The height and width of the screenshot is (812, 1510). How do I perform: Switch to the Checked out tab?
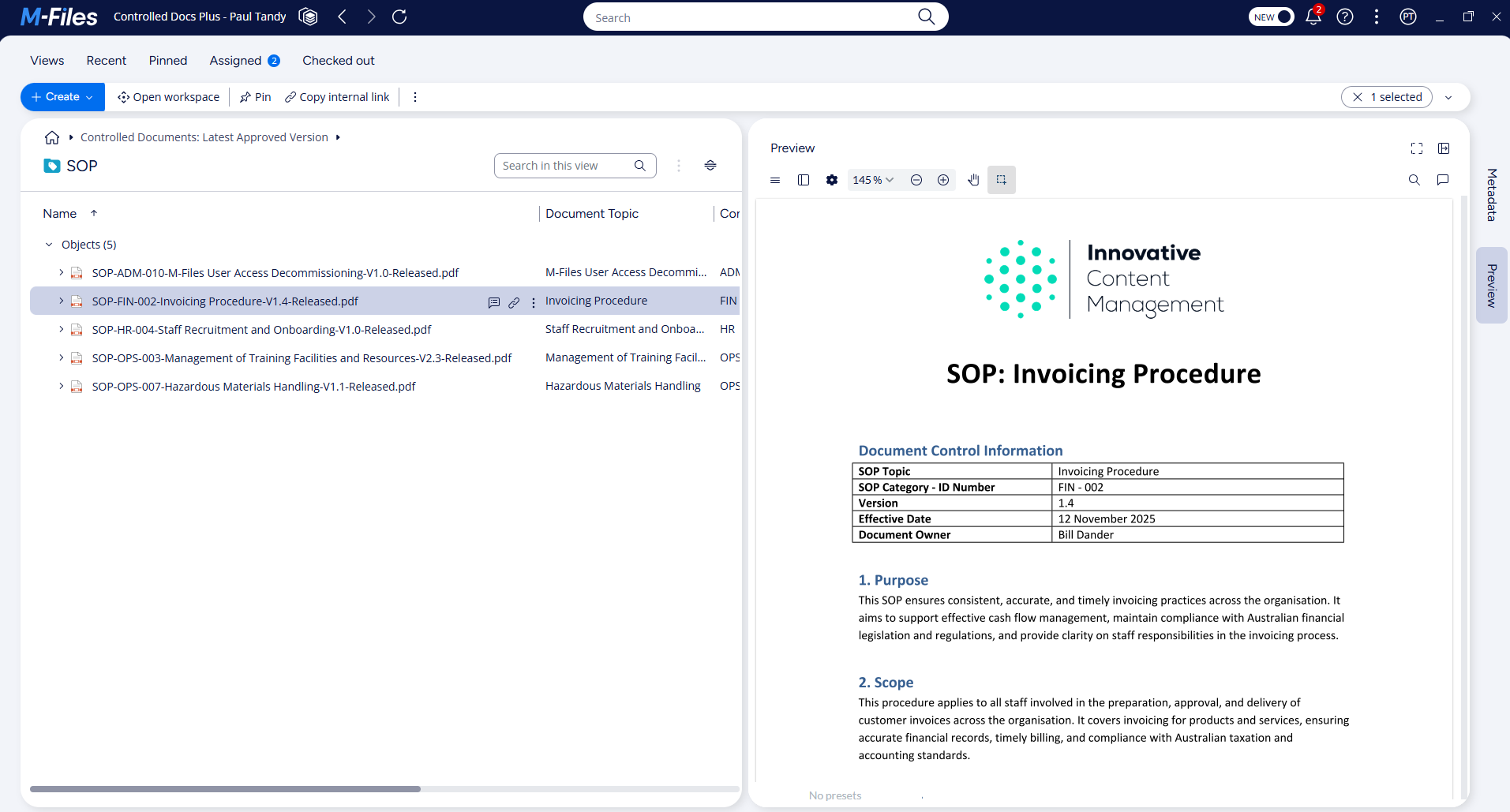338,60
